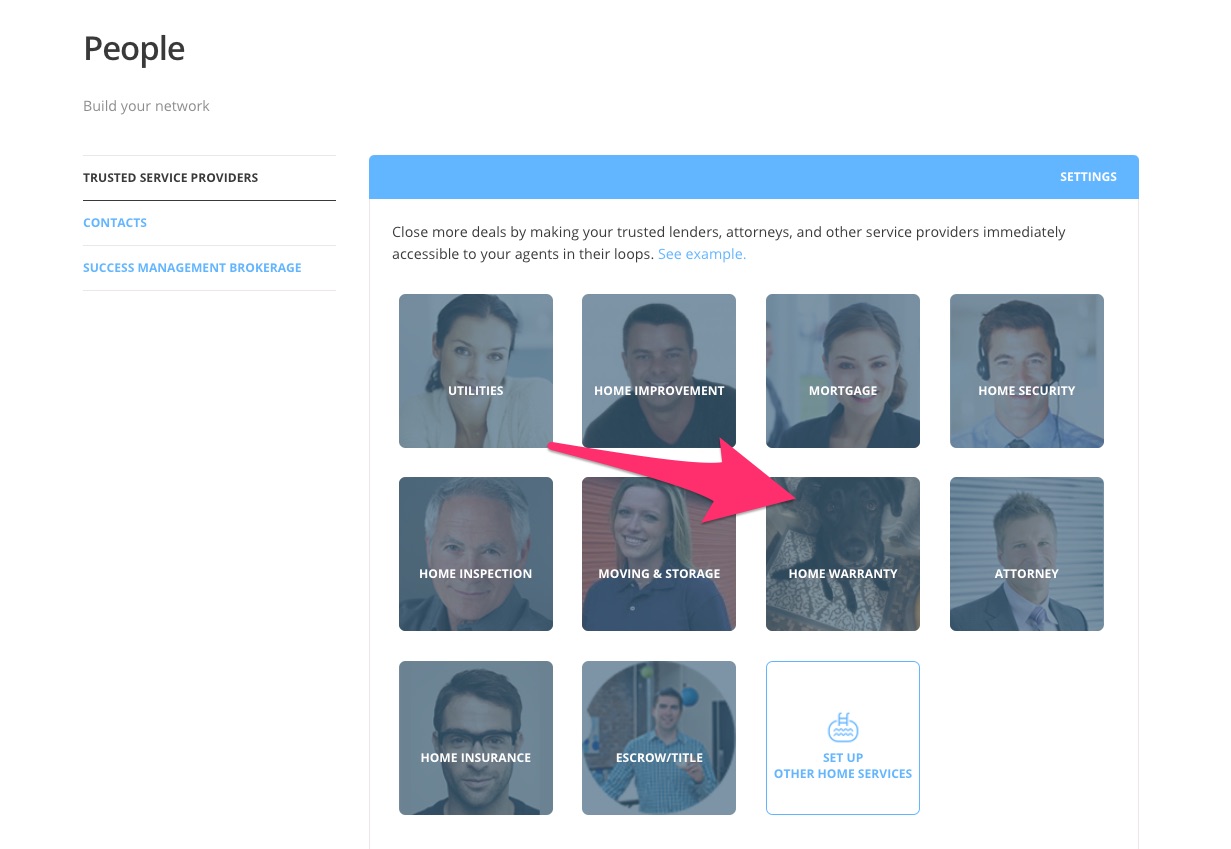This screenshot has width=1231, height=849.
Task: Open the Mortgage service tile
Action: click(842, 371)
